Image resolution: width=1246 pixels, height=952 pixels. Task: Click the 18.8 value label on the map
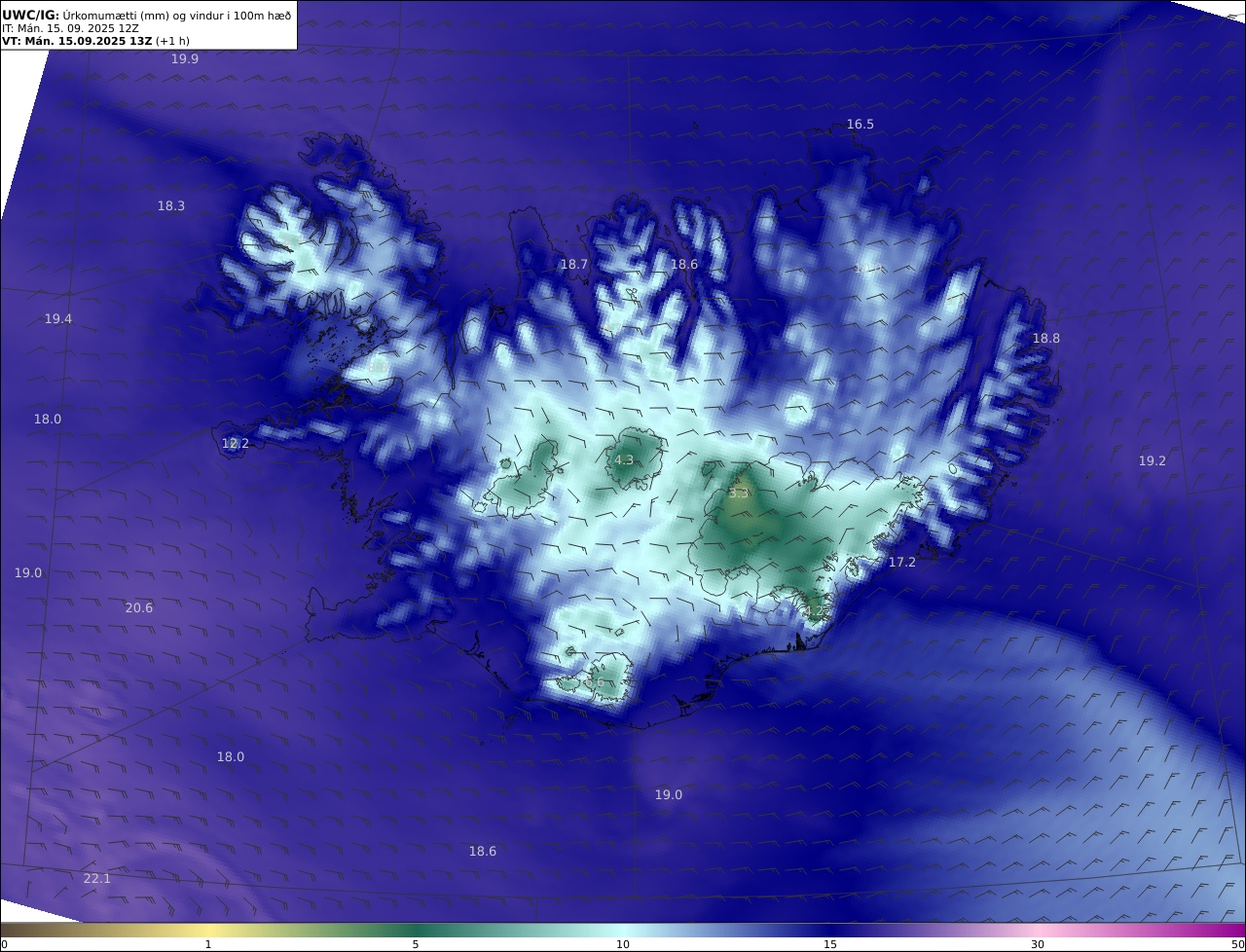pos(1046,339)
